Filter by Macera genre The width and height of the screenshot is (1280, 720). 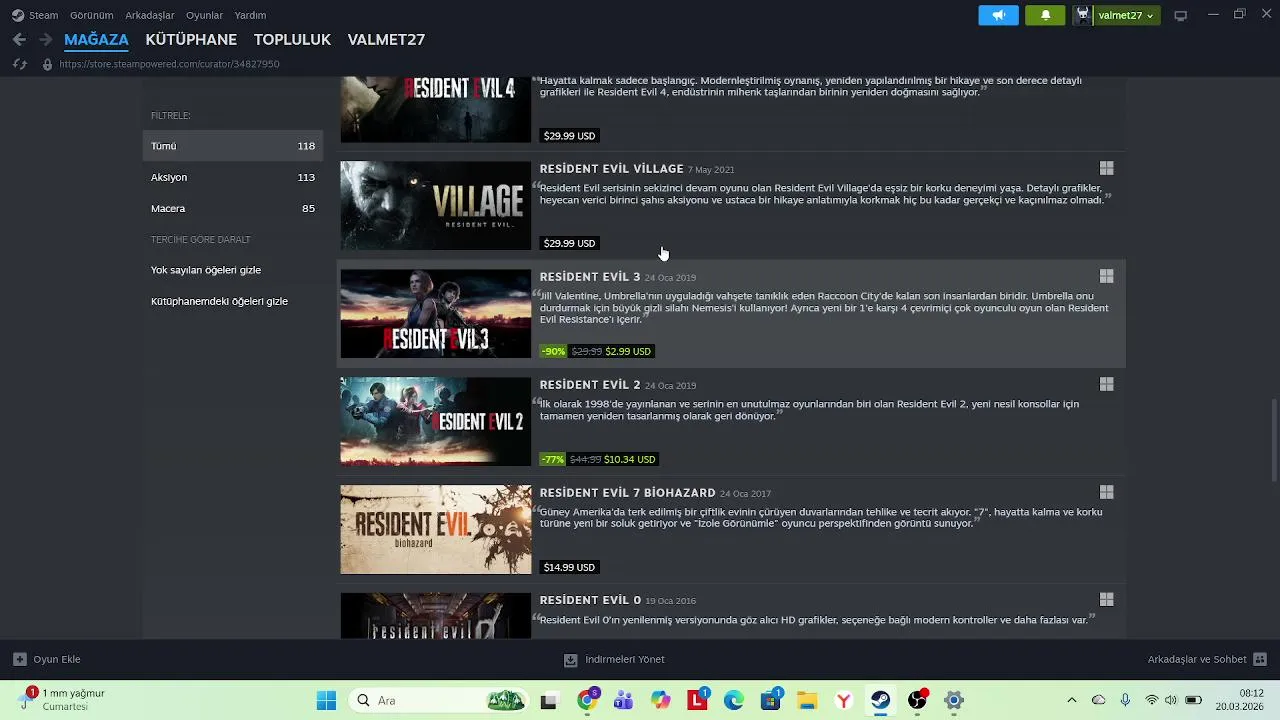click(233, 208)
